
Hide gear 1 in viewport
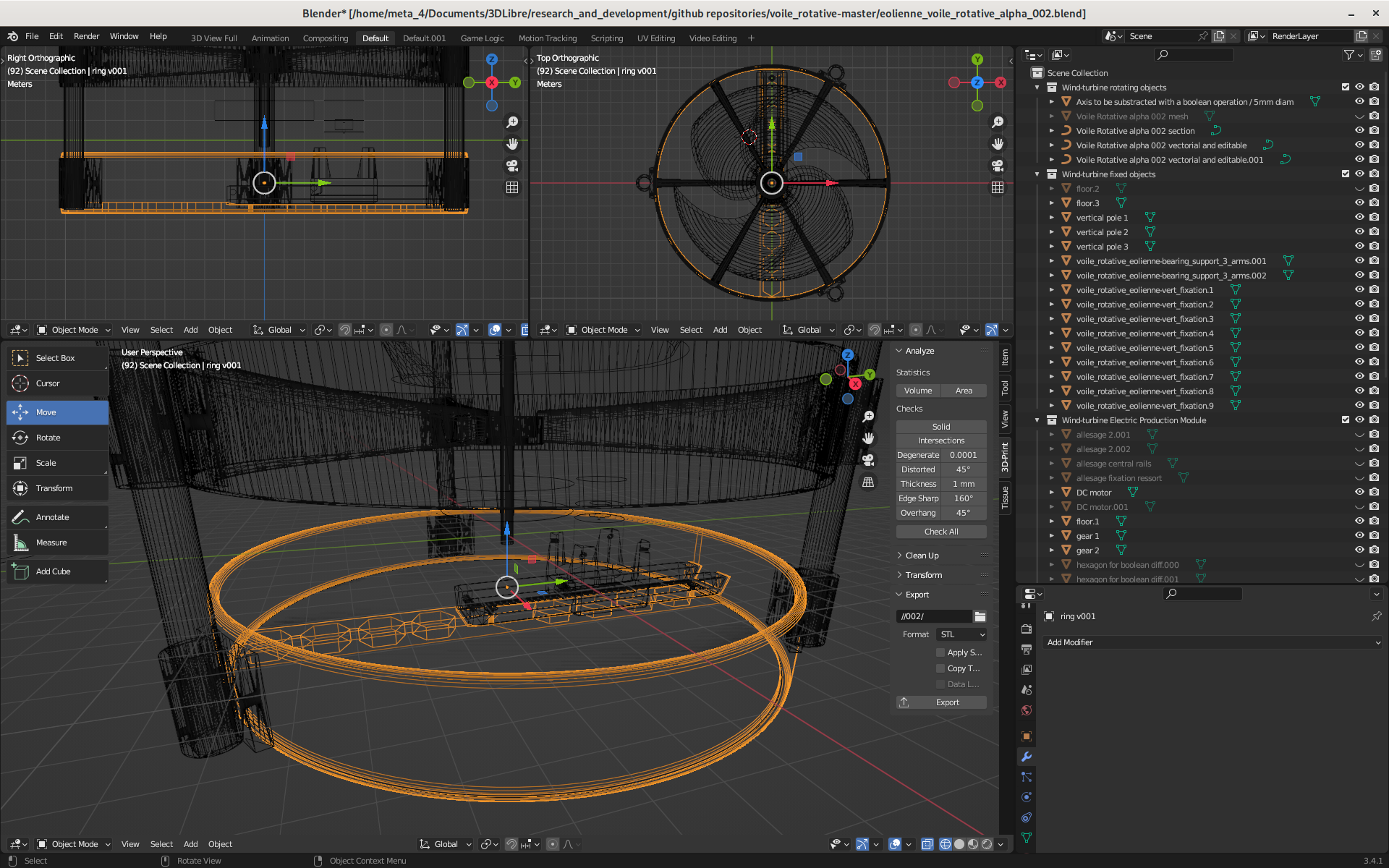click(x=1359, y=536)
